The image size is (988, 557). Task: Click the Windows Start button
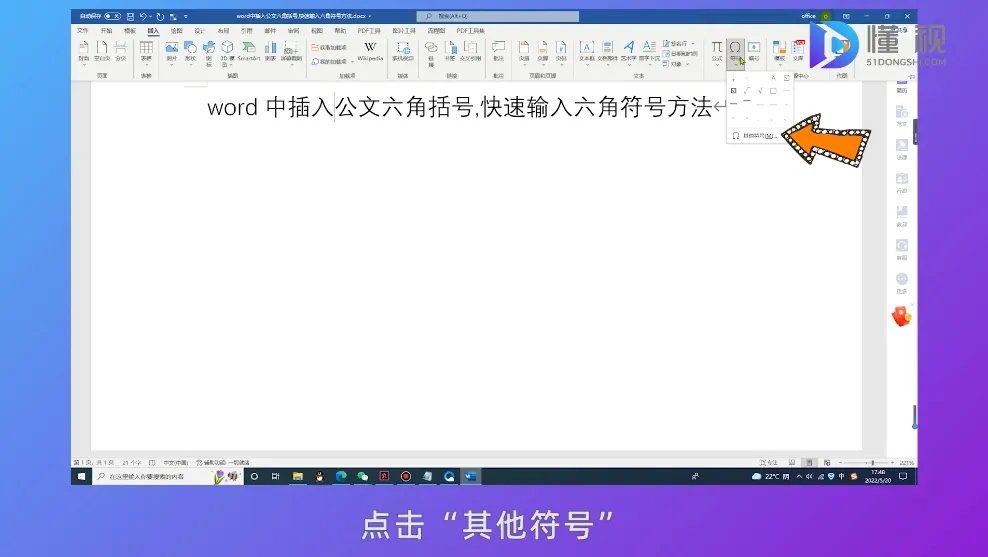click(x=82, y=477)
